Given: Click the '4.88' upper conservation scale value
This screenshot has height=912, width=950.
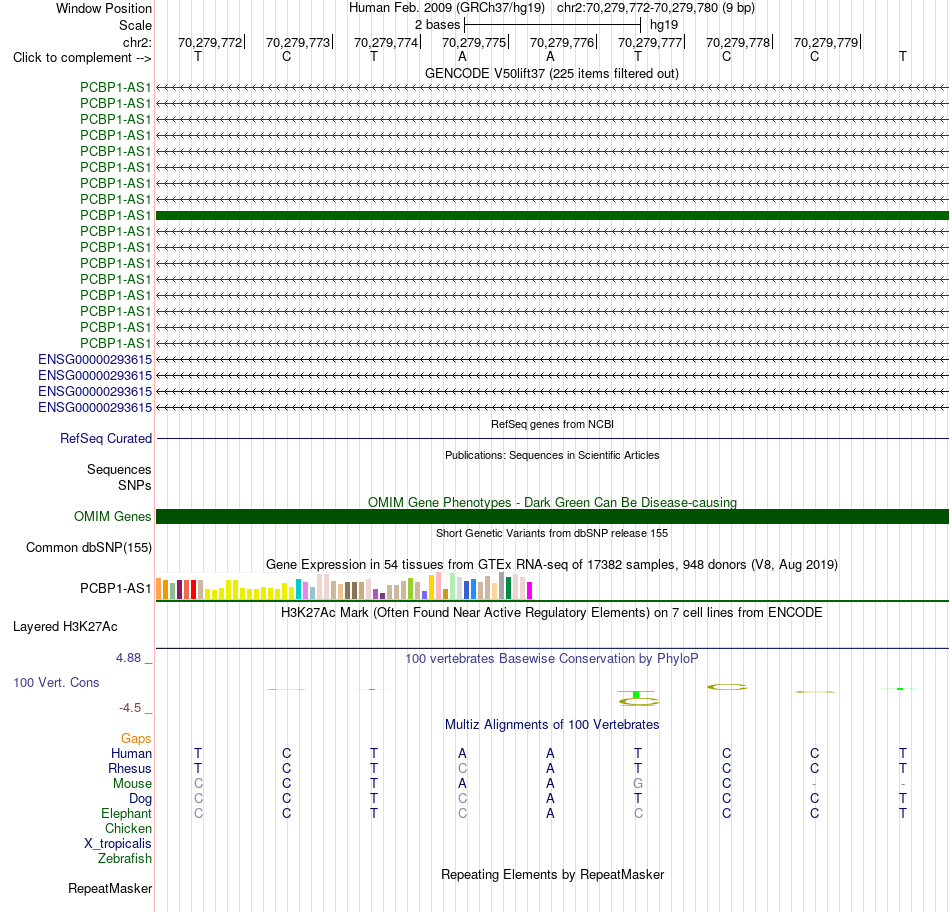Looking at the screenshot, I should (x=128, y=657).
